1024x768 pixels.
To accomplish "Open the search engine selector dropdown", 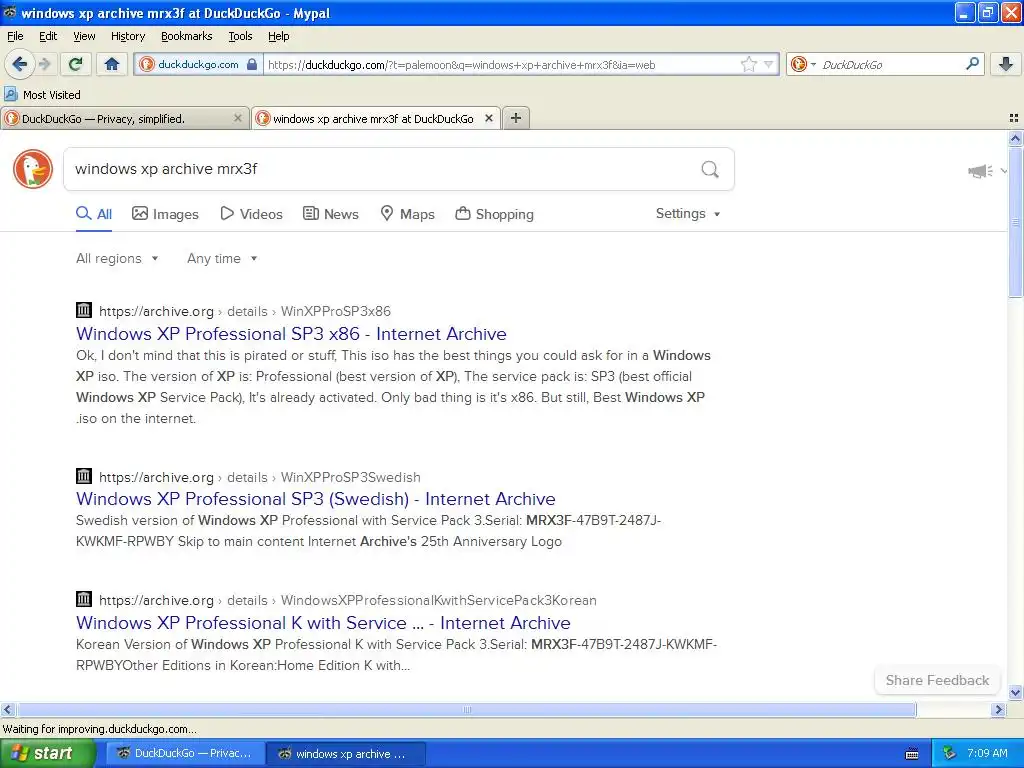I will [803, 64].
